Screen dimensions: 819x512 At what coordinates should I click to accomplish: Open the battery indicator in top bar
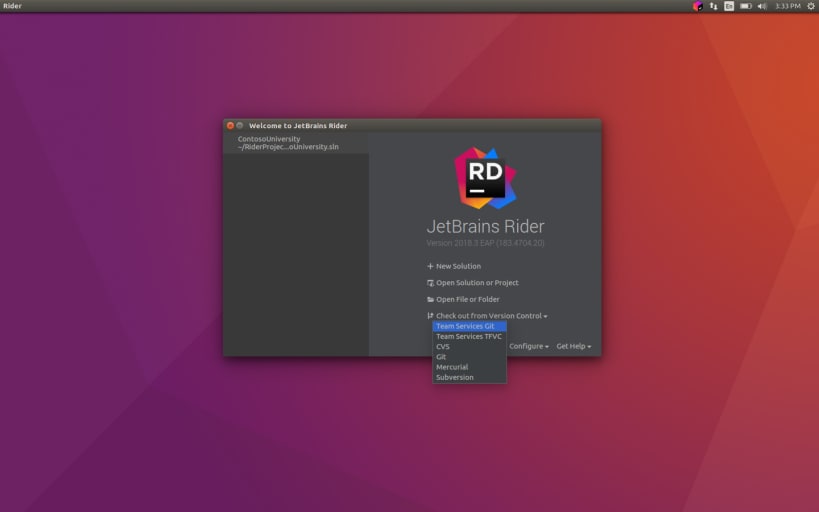[x=746, y=6]
